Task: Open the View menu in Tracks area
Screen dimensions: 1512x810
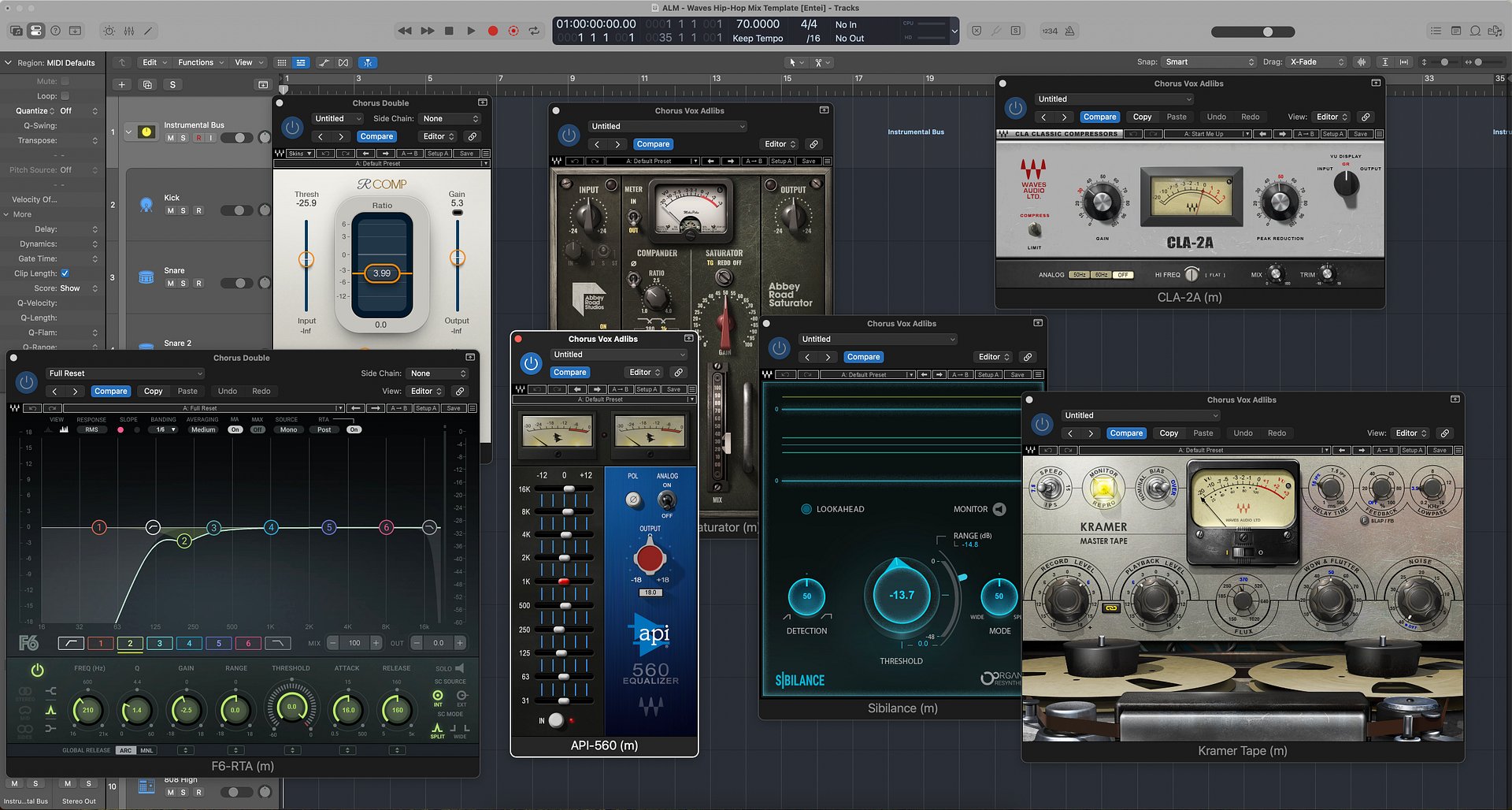Action: pos(249,62)
